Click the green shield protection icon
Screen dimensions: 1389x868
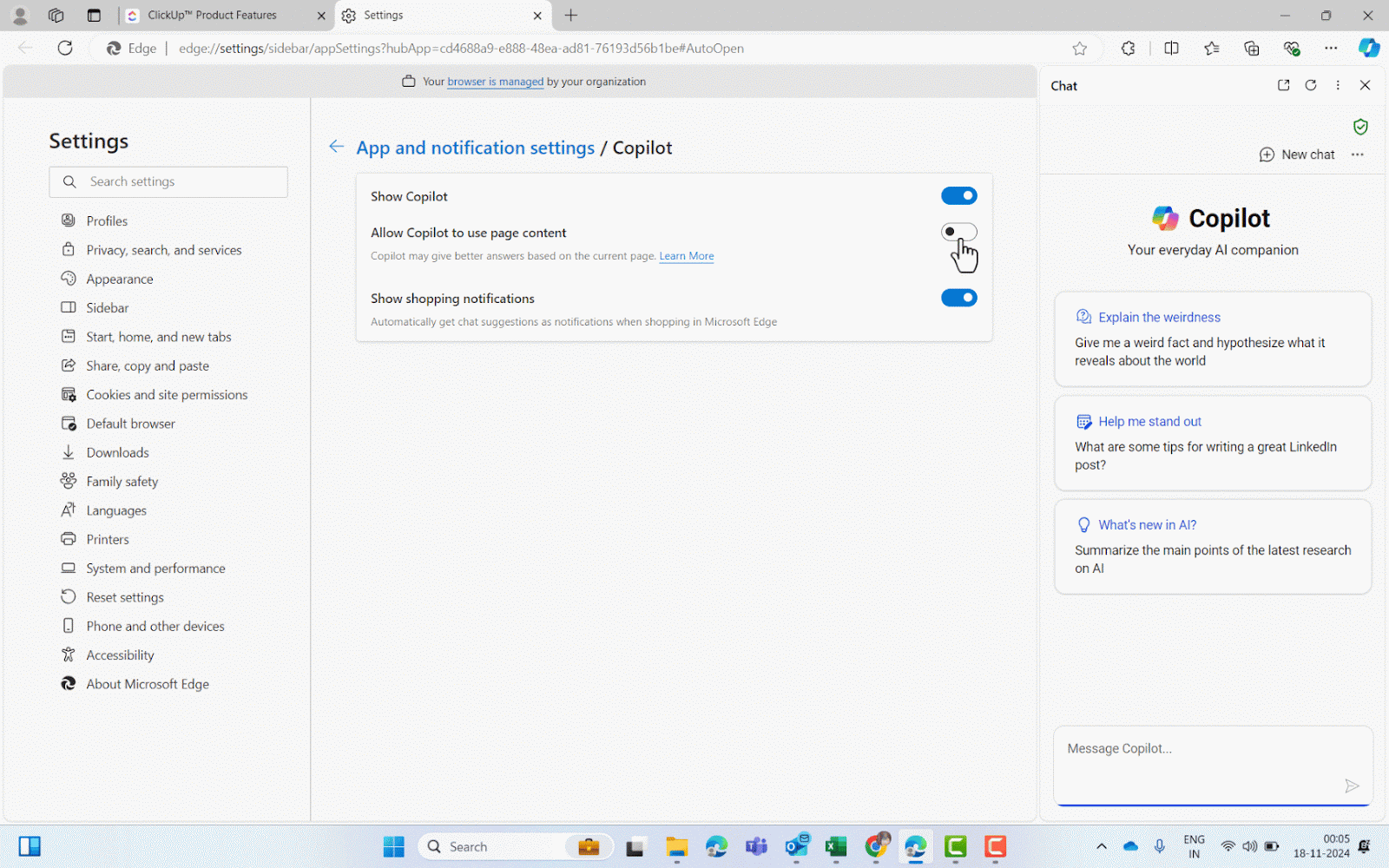point(1360,127)
